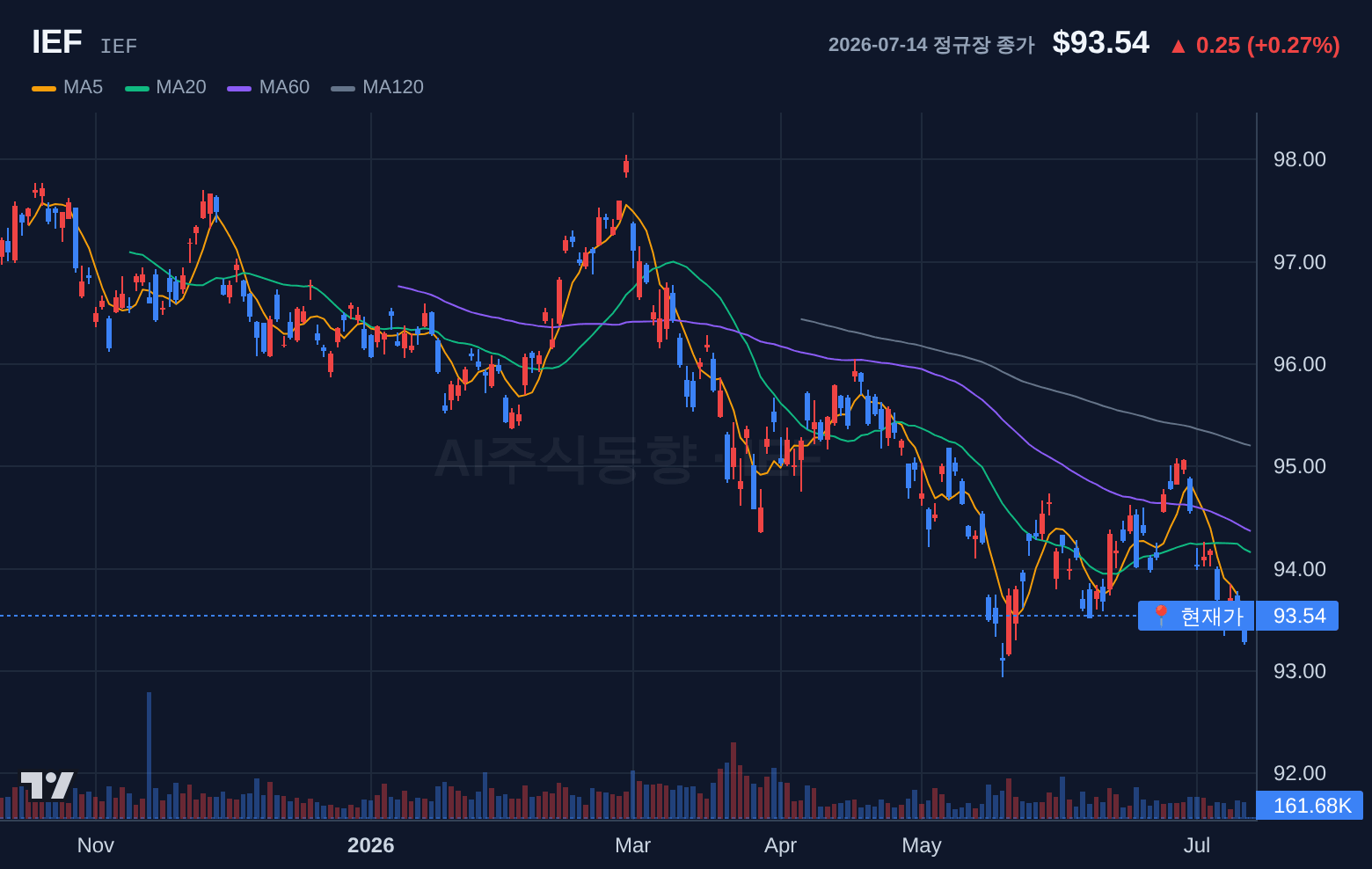This screenshot has height=869, width=1372.
Task: Click the May date axis label
Action: (922, 845)
